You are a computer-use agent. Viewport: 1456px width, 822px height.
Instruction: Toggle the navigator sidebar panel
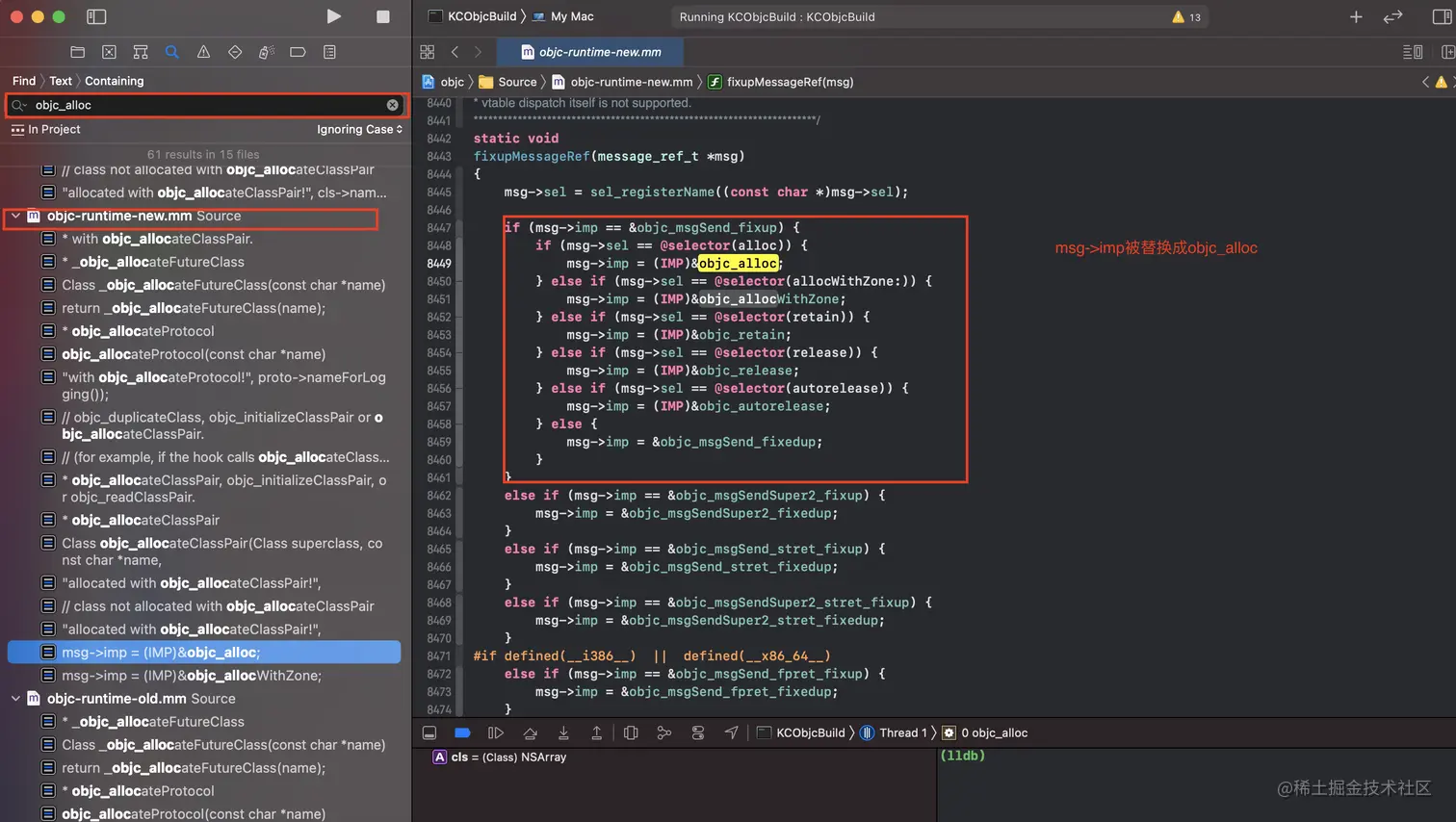(x=96, y=16)
